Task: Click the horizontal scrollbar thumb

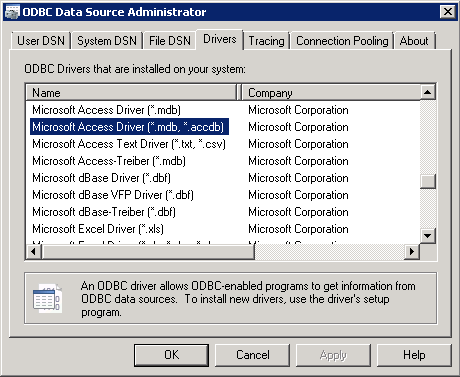Action: tap(148, 251)
